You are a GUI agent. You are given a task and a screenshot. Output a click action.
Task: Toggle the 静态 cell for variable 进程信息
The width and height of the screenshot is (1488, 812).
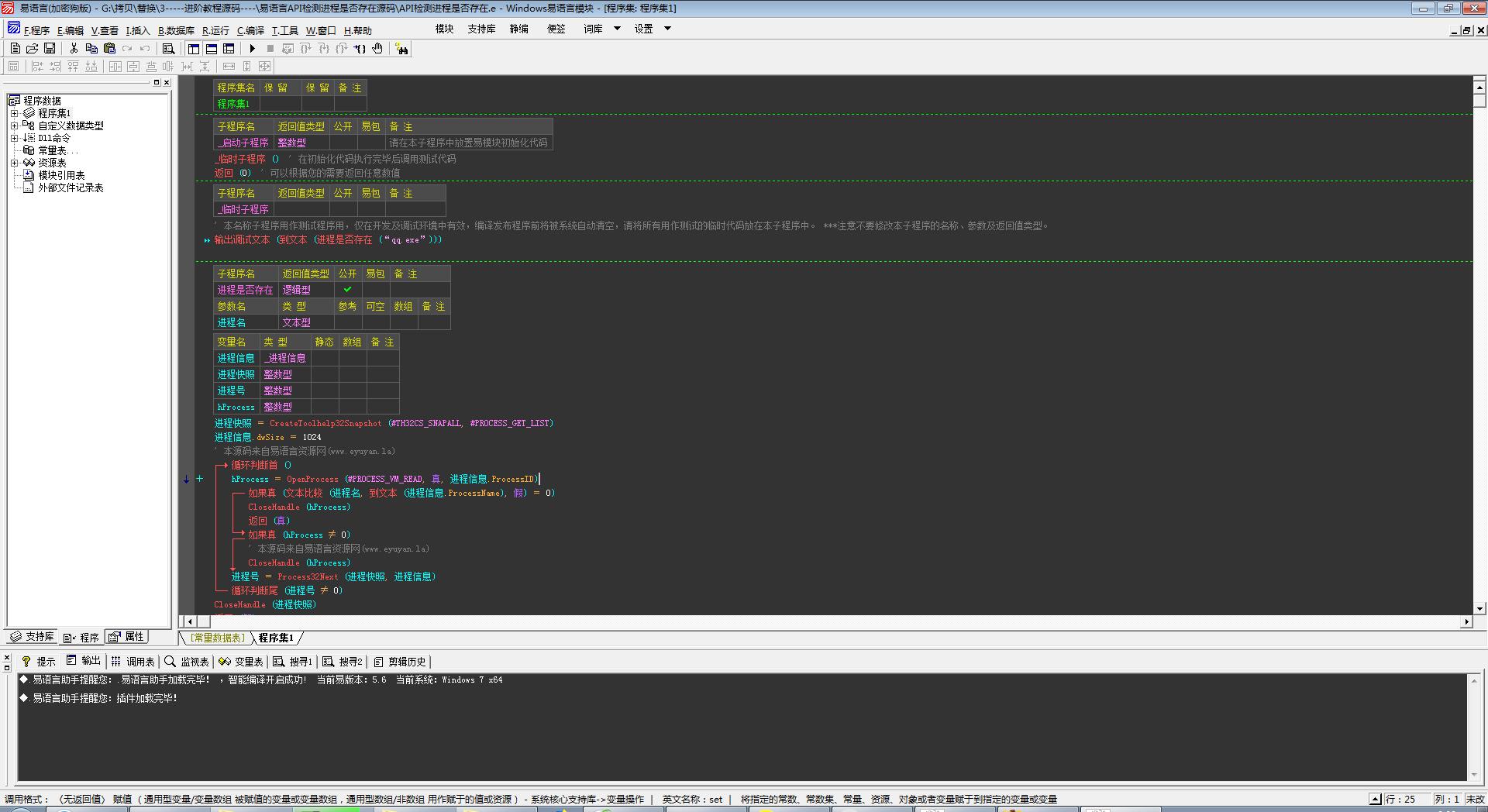[x=324, y=358]
